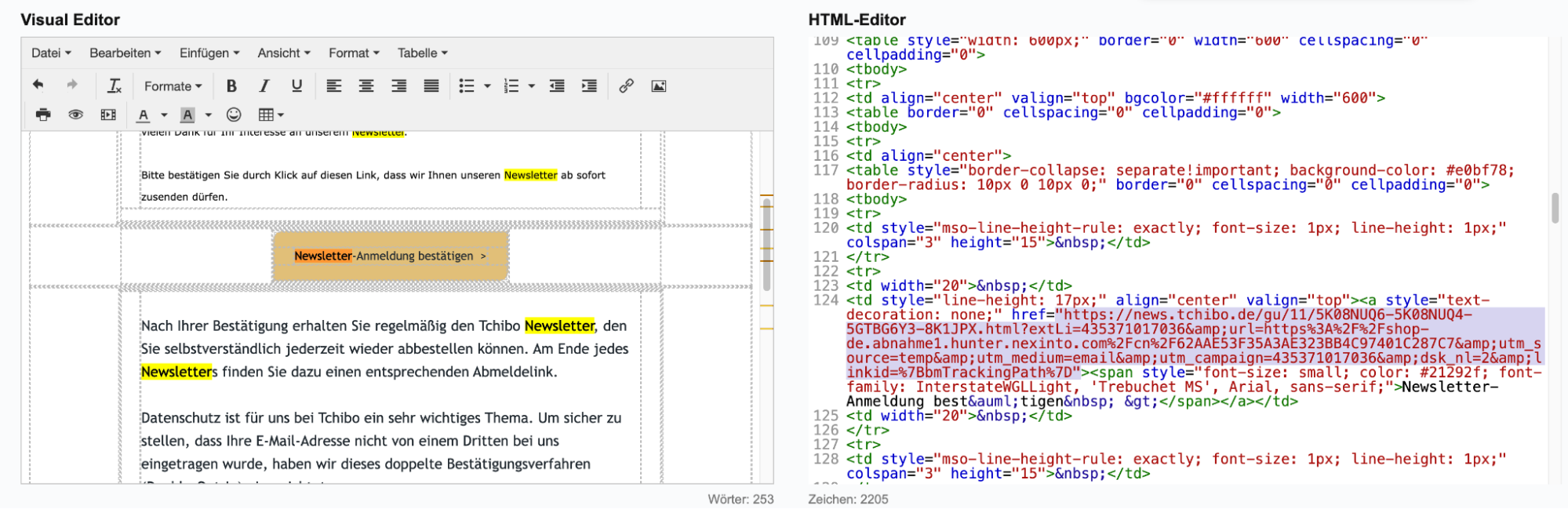Click the Wörter: 253 word count
The width and height of the screenshot is (1568, 509).
[740, 499]
